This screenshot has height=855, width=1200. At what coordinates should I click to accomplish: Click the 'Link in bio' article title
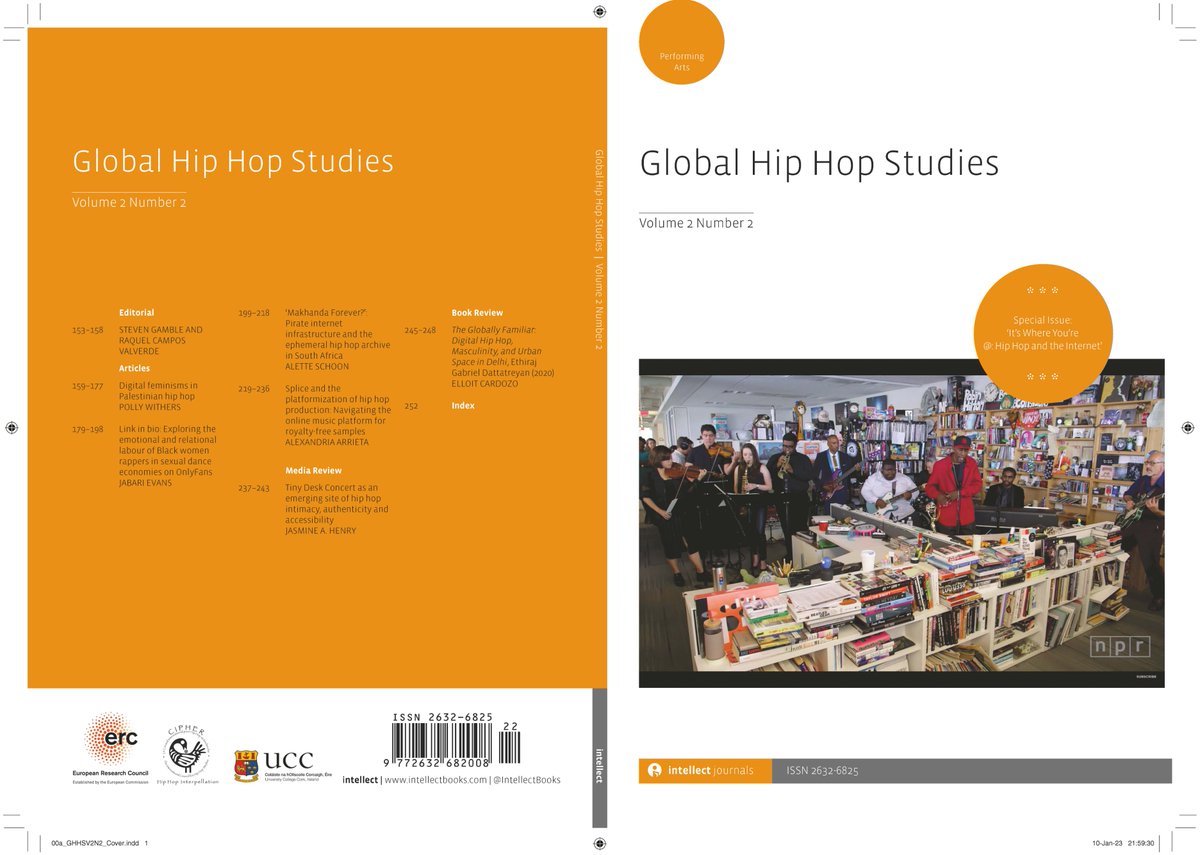[167, 450]
